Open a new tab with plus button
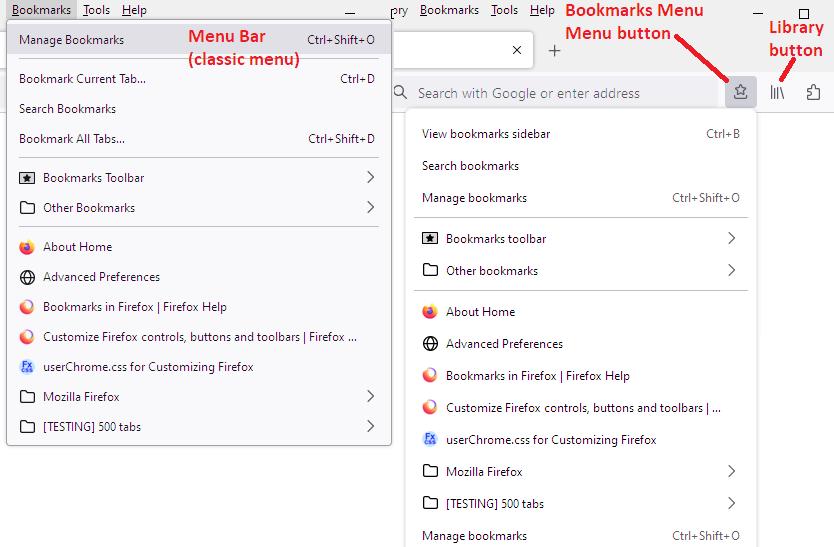The height and width of the screenshot is (547, 834). (555, 50)
